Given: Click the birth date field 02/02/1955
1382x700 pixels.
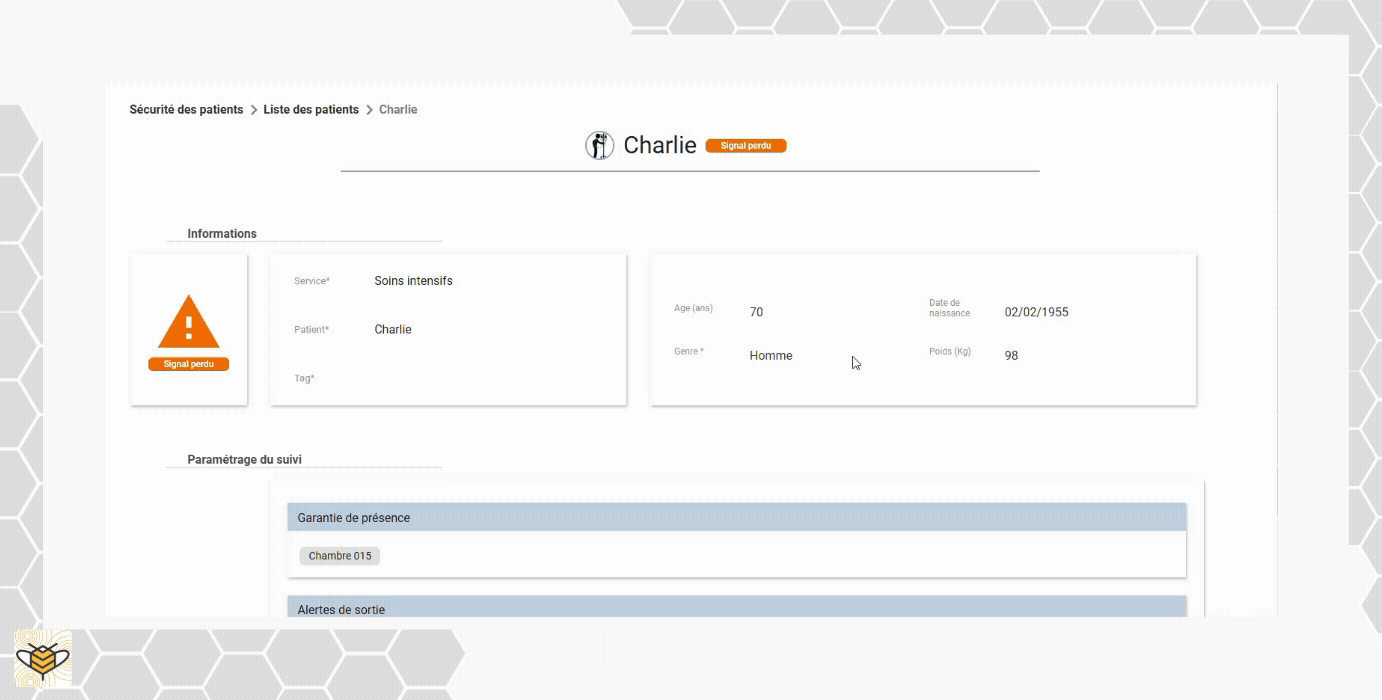Looking at the screenshot, I should pos(1037,312).
